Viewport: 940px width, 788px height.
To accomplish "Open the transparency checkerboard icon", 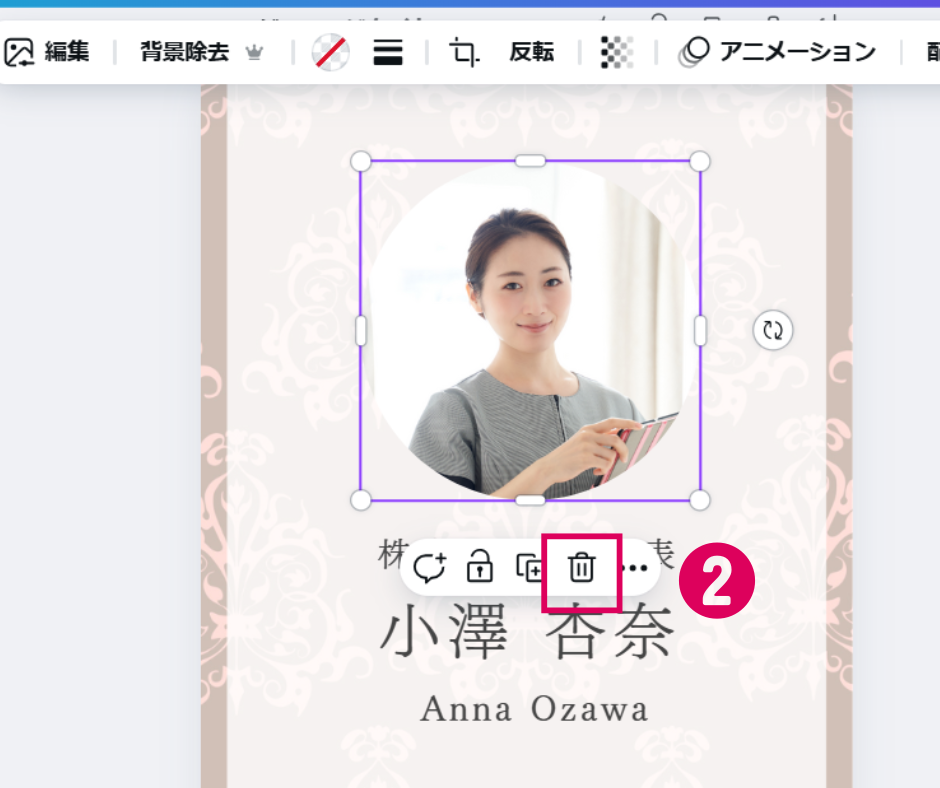I will click(x=617, y=52).
